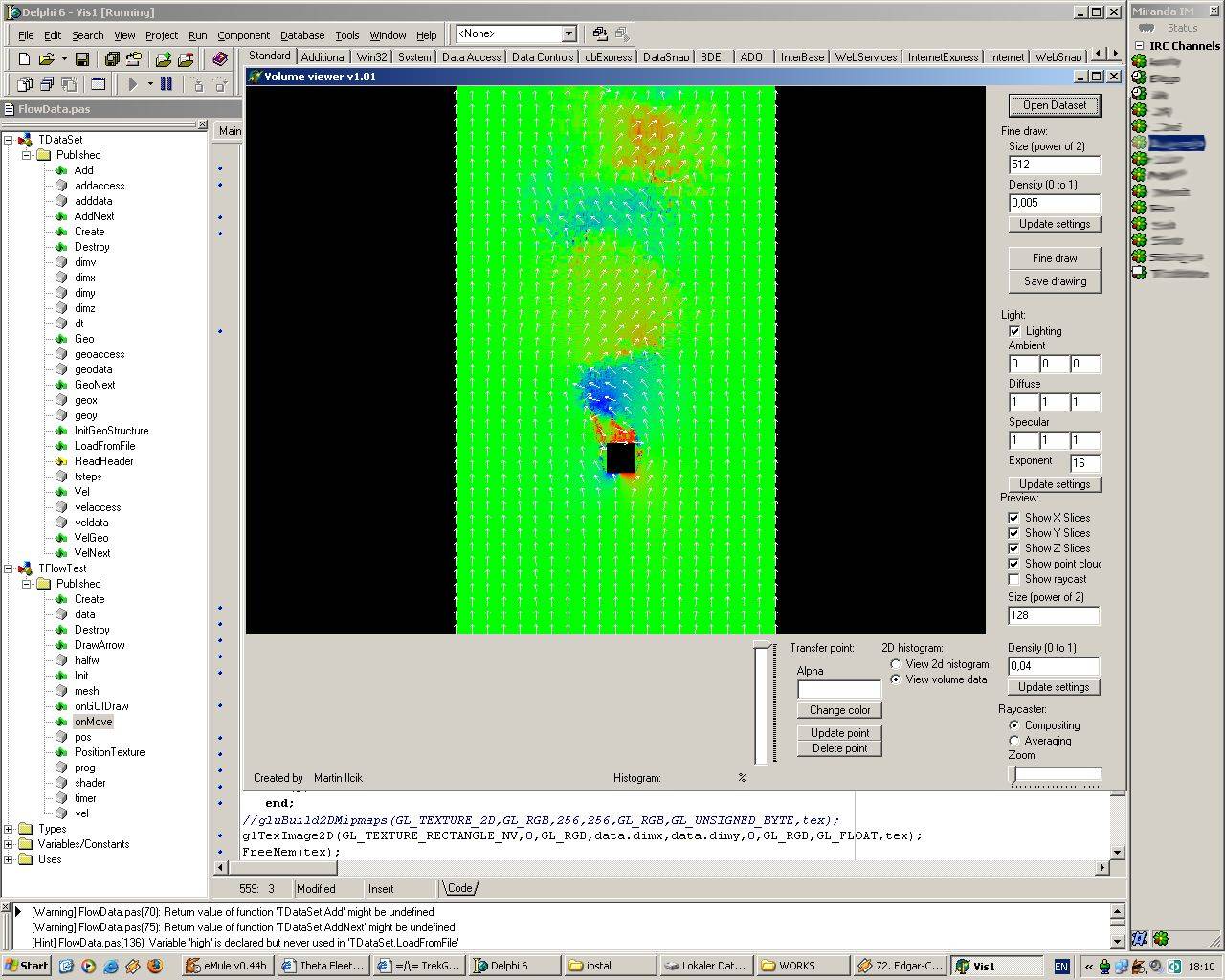Click the Save Desktop icon beside <None>
Viewport: 1225px width, 980px height.
click(x=600, y=33)
